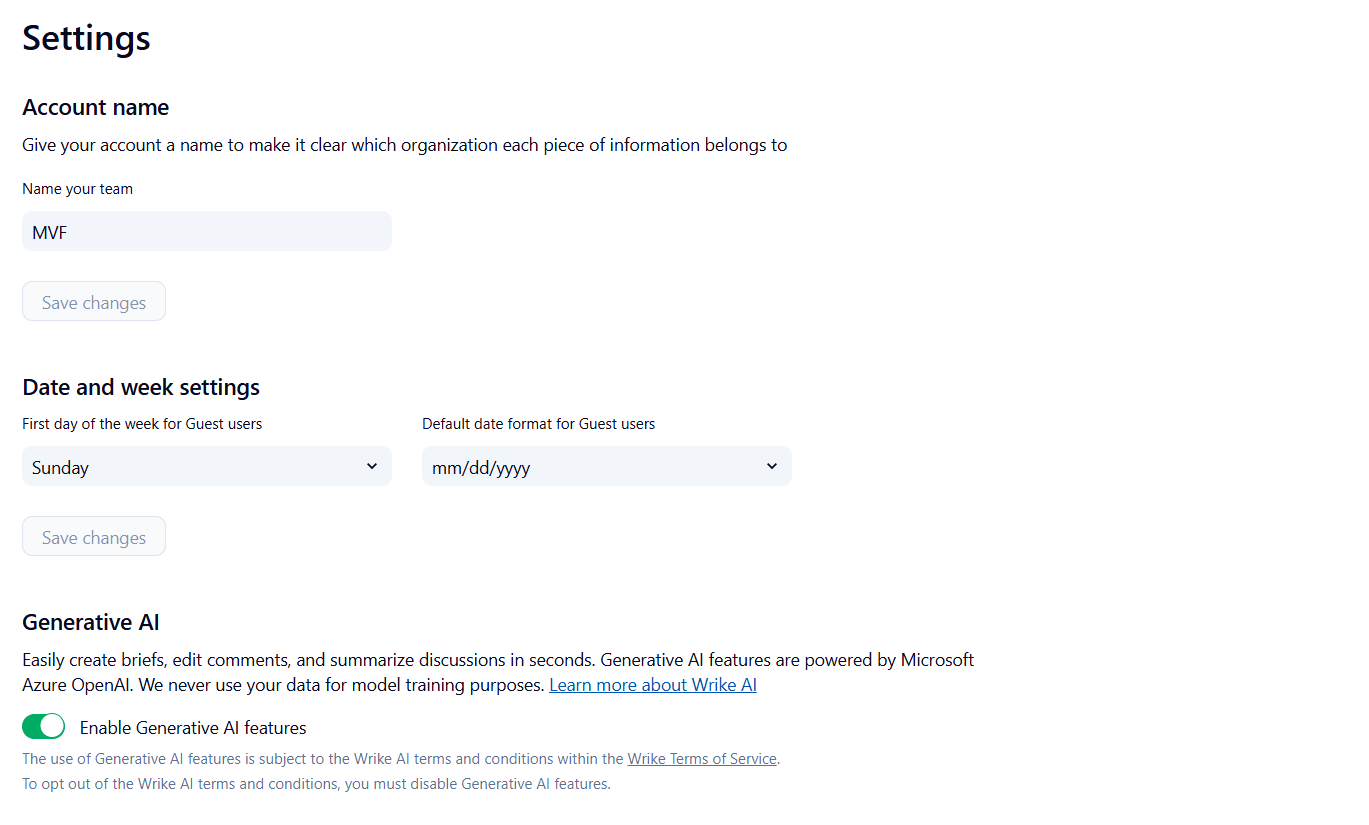The height and width of the screenshot is (825, 1369).
Task: Click the first day of week selector for Guests
Action: (x=206, y=466)
